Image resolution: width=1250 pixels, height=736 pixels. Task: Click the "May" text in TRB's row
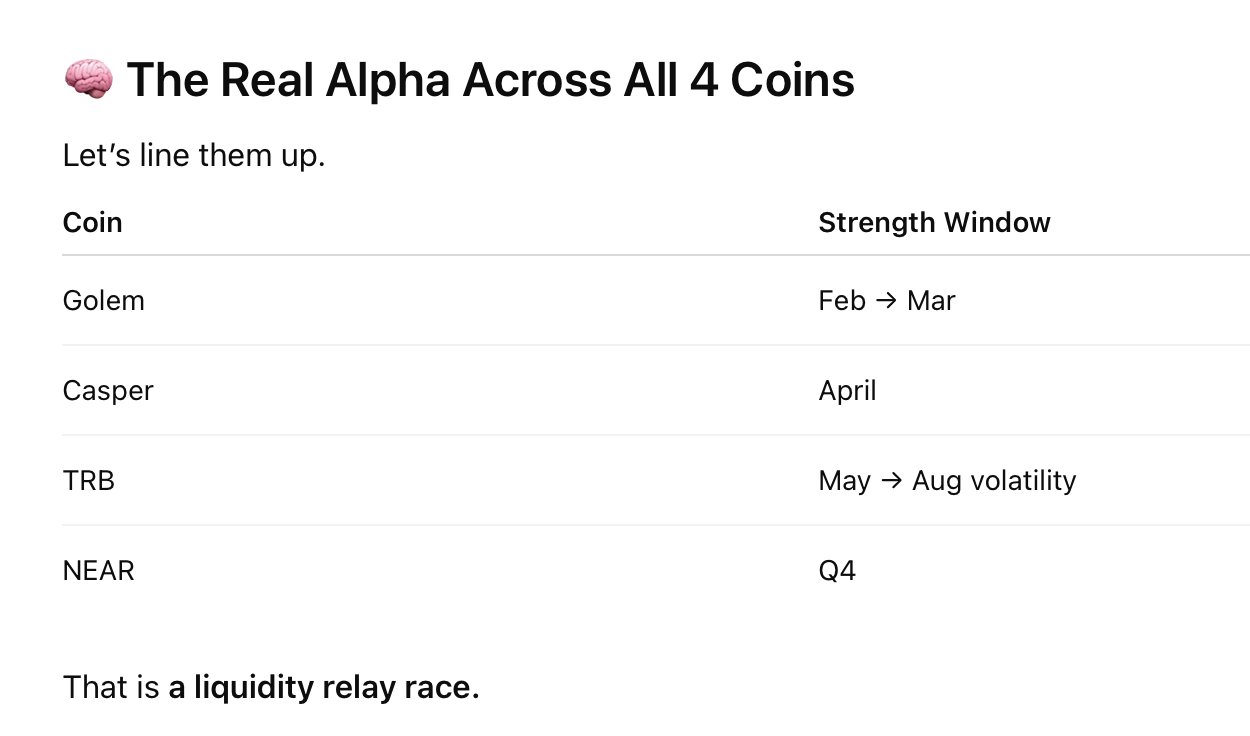point(844,480)
